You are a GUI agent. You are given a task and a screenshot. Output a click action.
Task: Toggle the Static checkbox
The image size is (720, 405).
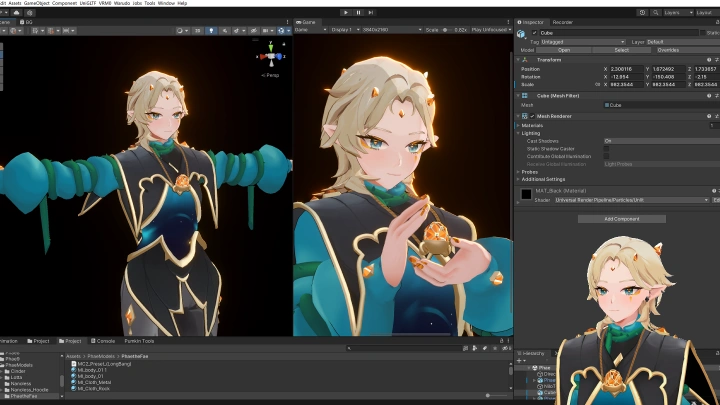[703, 33]
